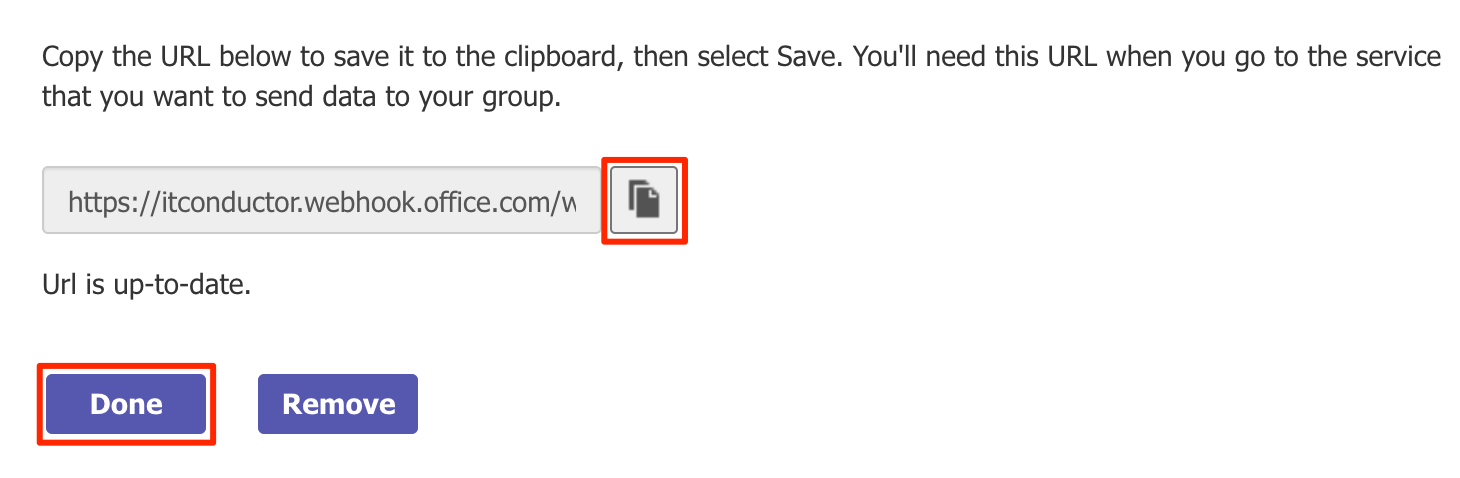Click the Remove button
Image resolution: width=1460 pixels, height=478 pixels.
tap(338, 404)
